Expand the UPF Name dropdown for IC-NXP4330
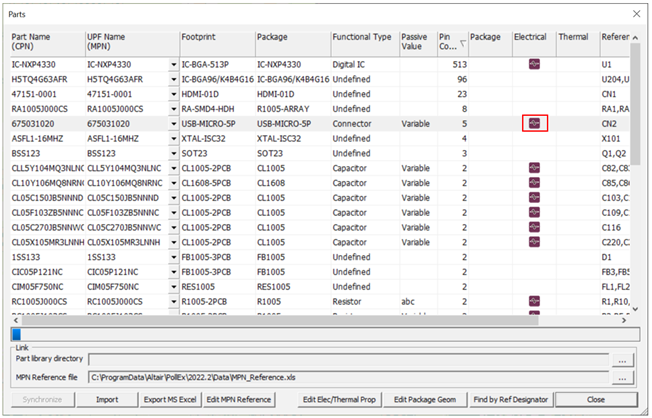Screen dimensions: 652x418 tap(174, 65)
